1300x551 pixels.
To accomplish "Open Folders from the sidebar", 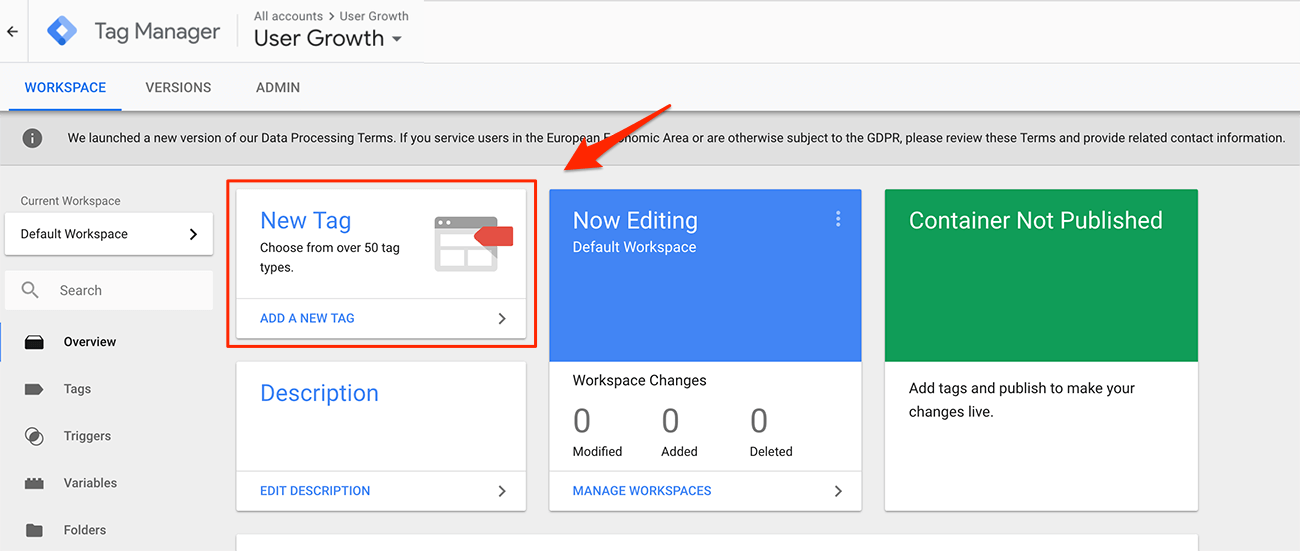I will tap(84, 530).
